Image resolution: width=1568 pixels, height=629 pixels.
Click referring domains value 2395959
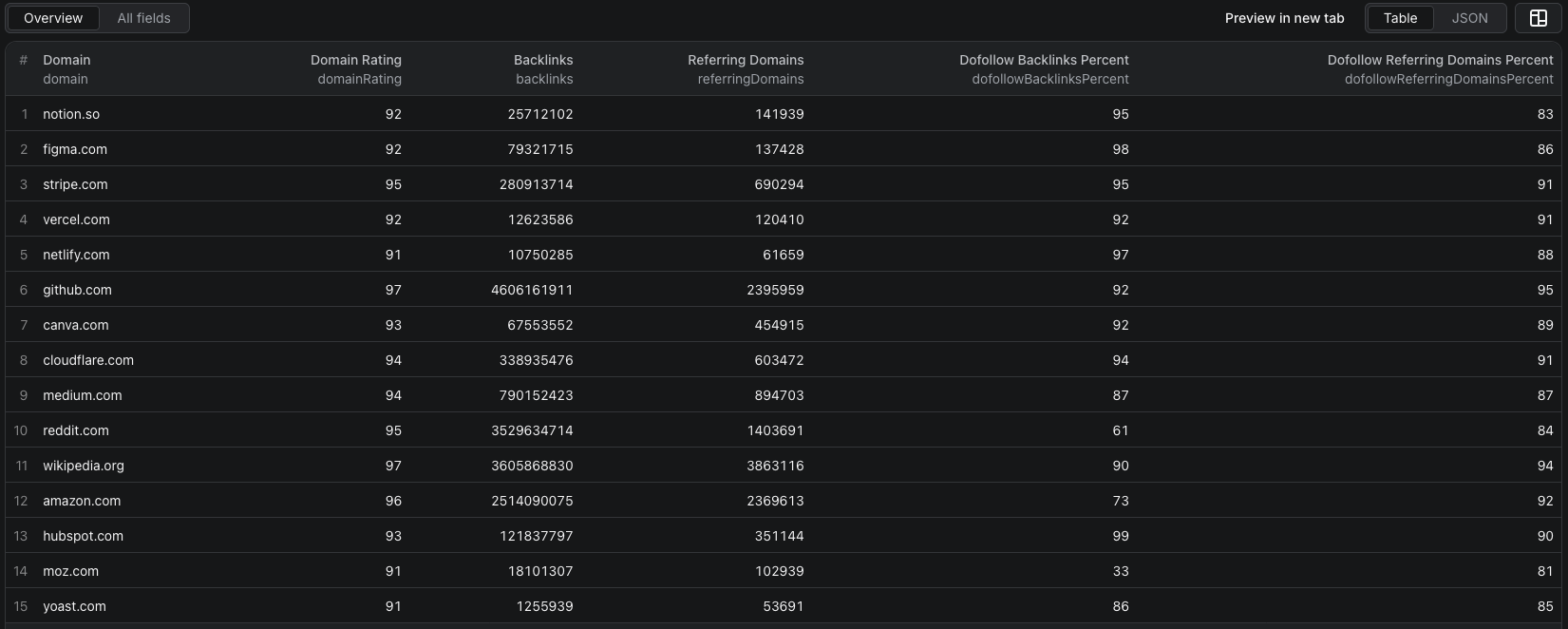click(x=776, y=290)
